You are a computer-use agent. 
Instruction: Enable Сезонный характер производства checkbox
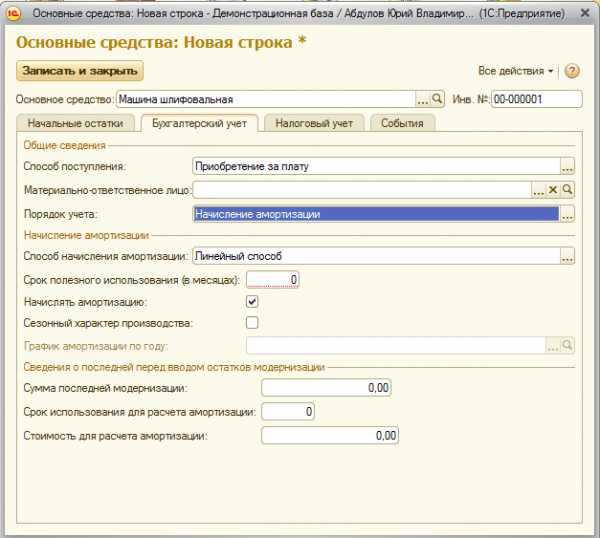tap(252, 323)
